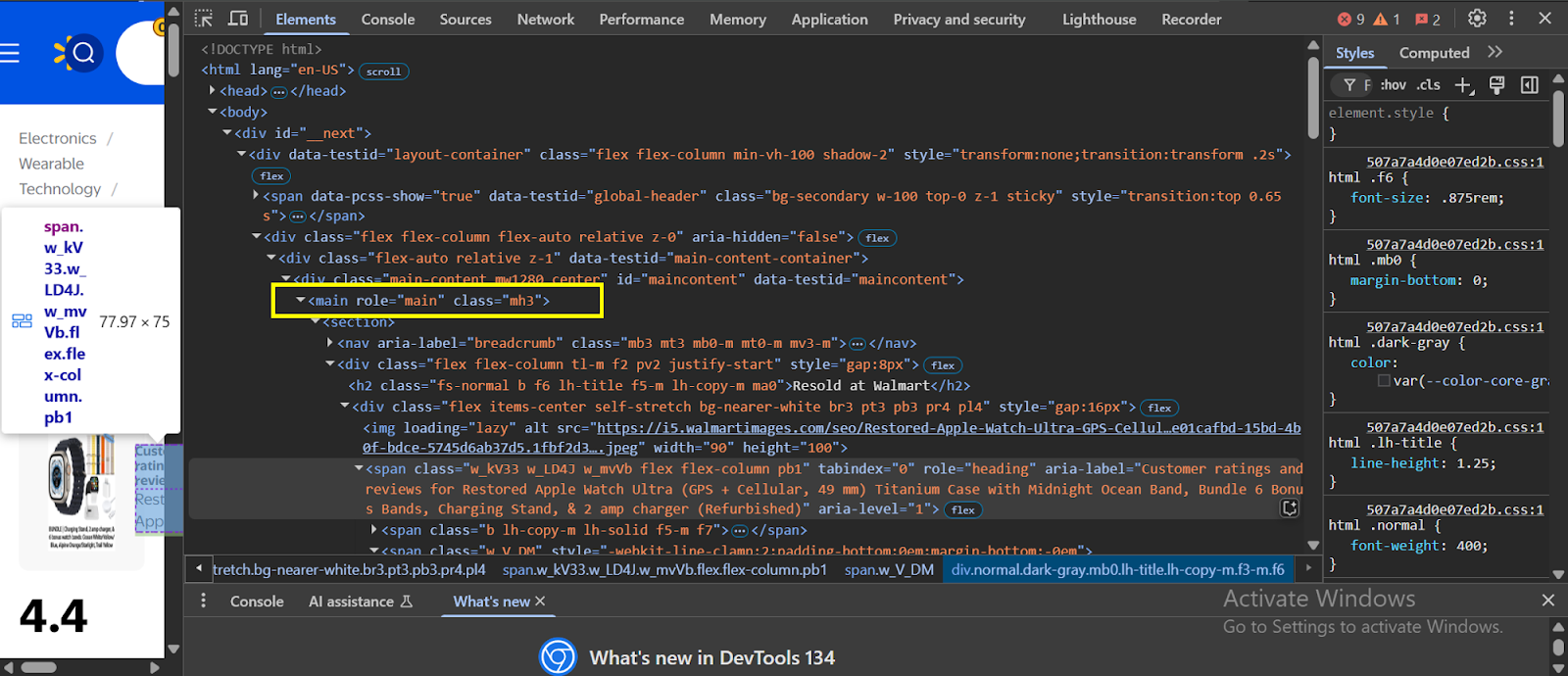Open DevTools settings gear
The width and height of the screenshot is (1568, 676).
(x=1477, y=19)
